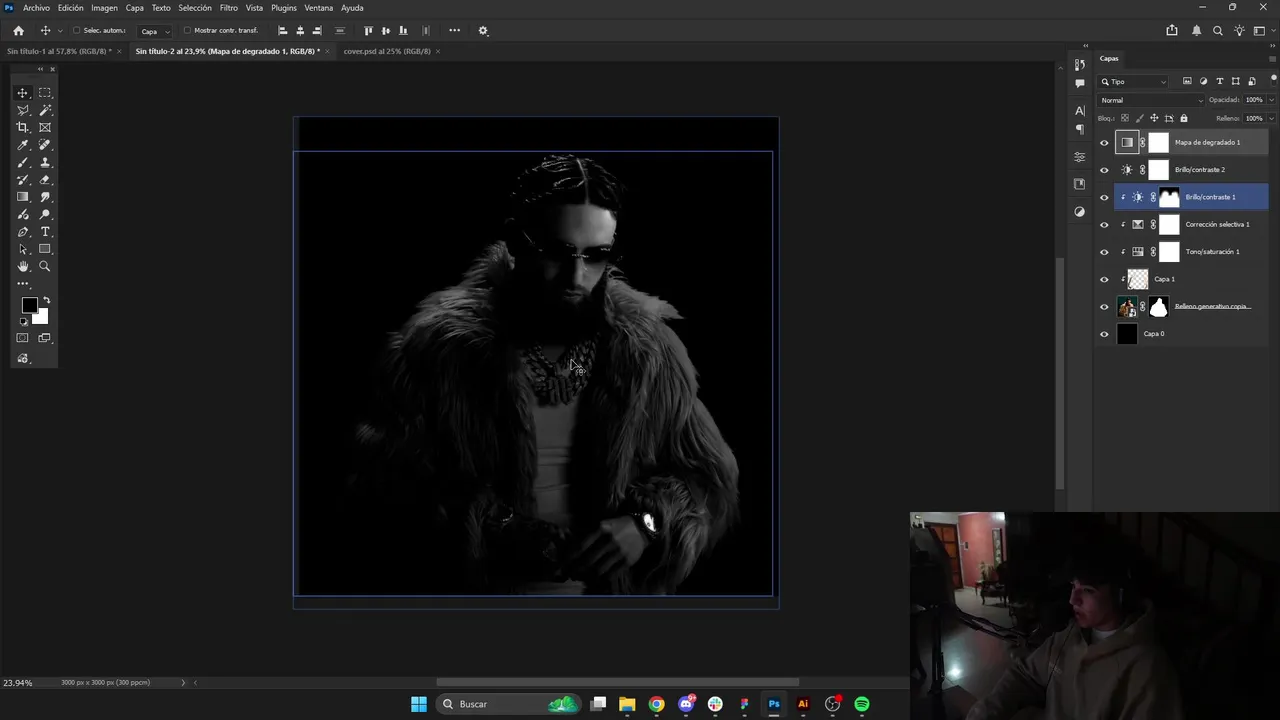The width and height of the screenshot is (1280, 720).
Task: Open the Filtro menu
Action: pos(229,8)
